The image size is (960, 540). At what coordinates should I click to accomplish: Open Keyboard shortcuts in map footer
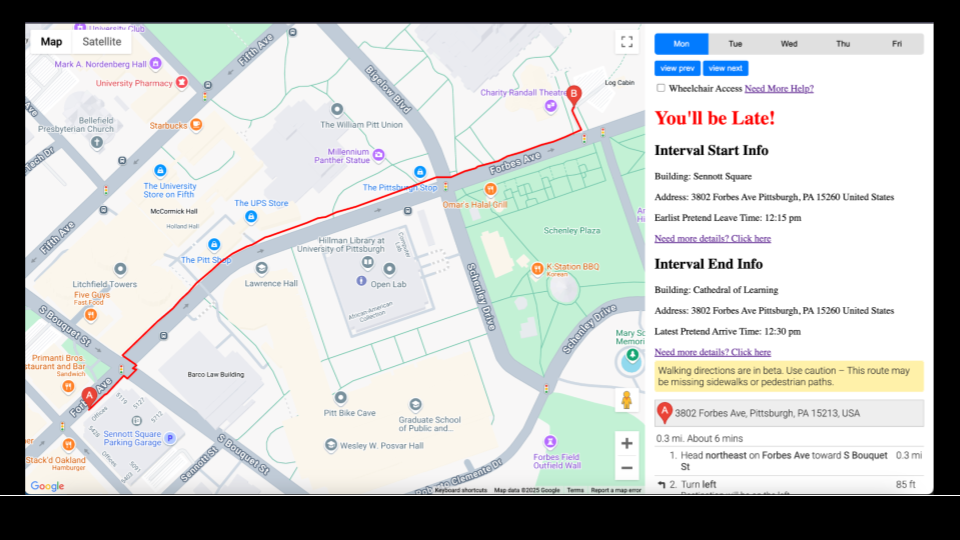pyautogui.click(x=460, y=490)
